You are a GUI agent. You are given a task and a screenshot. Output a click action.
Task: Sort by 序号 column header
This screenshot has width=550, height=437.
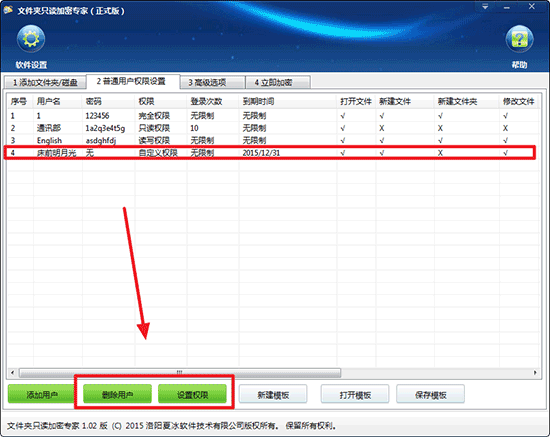tap(20, 101)
